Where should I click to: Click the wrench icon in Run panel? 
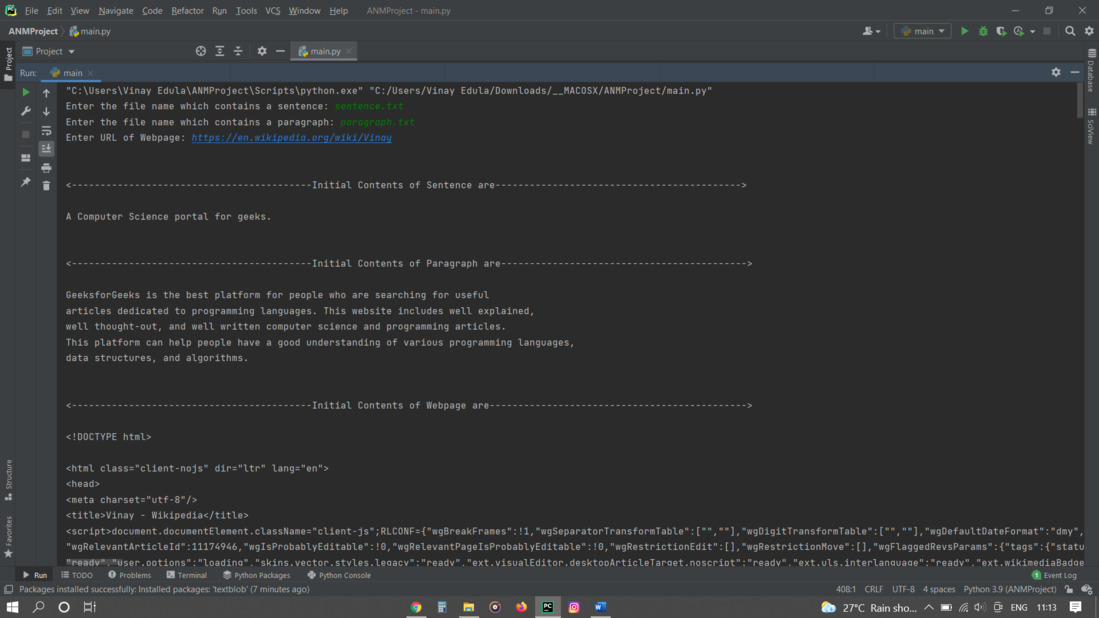(26, 111)
